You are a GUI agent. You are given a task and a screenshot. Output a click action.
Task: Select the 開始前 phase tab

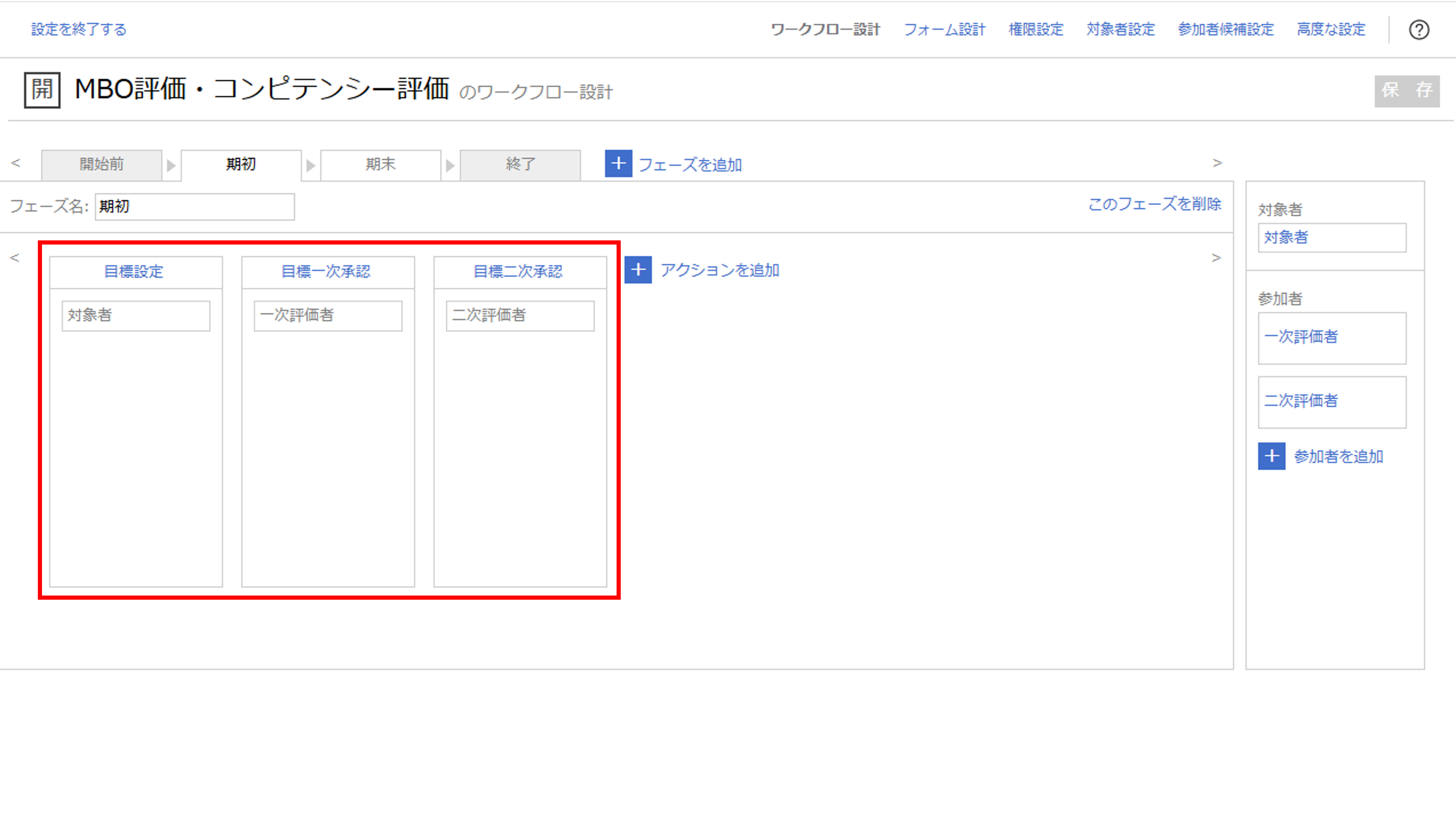coord(101,165)
